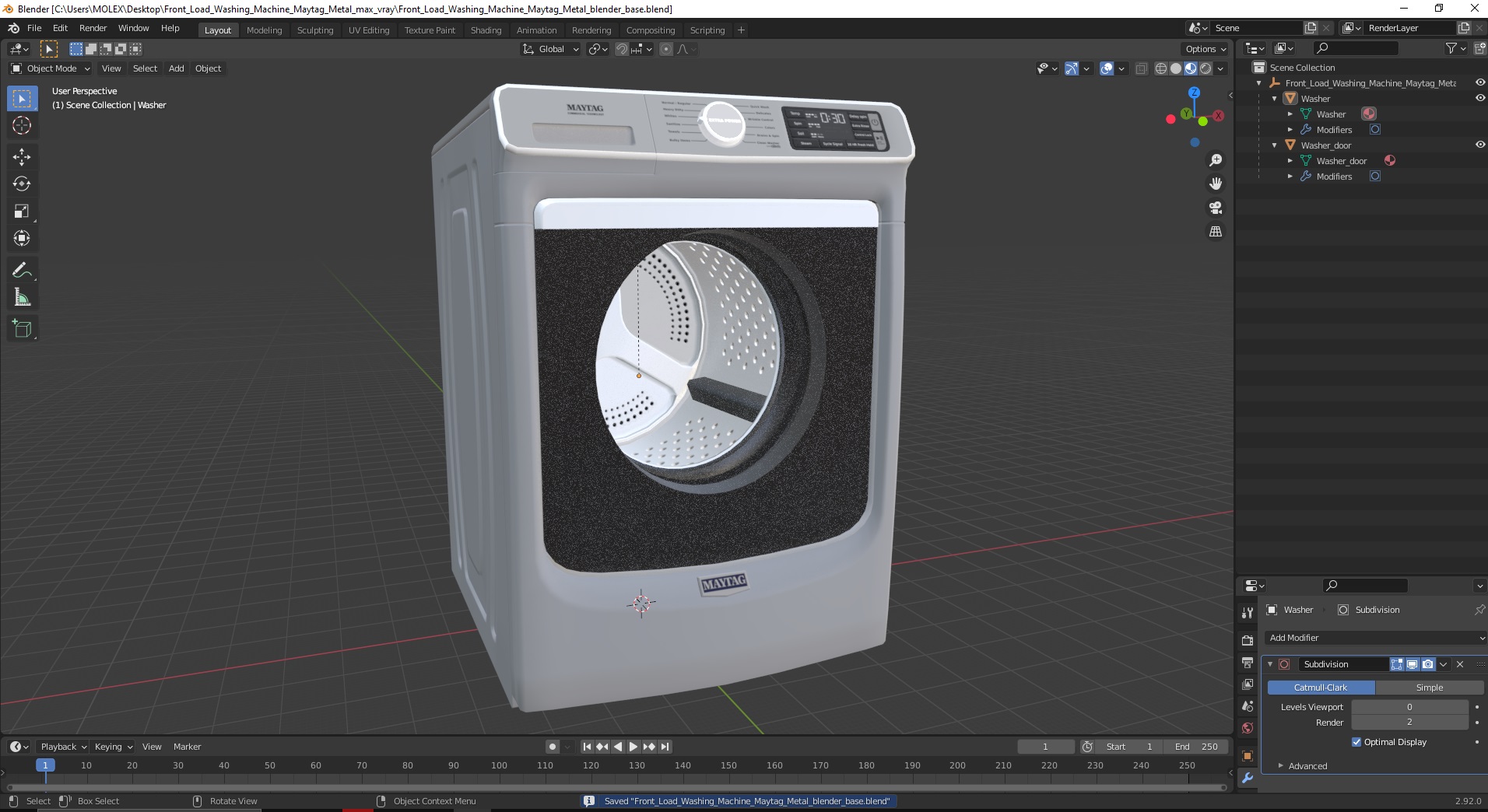Image resolution: width=1488 pixels, height=812 pixels.
Task: Remove the Subdivision modifier
Action: [x=1460, y=664]
